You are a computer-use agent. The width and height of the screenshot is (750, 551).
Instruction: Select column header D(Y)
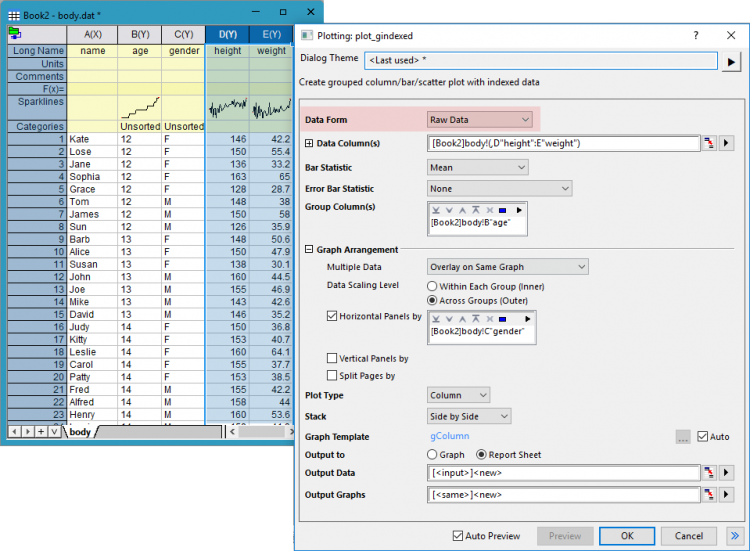tap(228, 34)
